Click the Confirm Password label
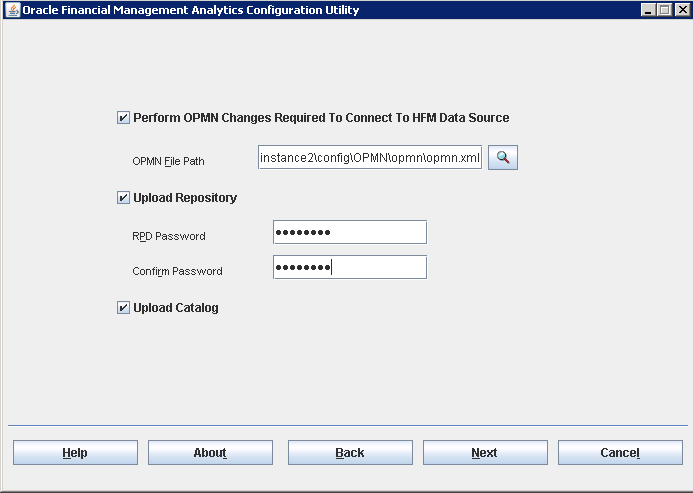Viewport: 693px width, 493px height. (x=177, y=271)
